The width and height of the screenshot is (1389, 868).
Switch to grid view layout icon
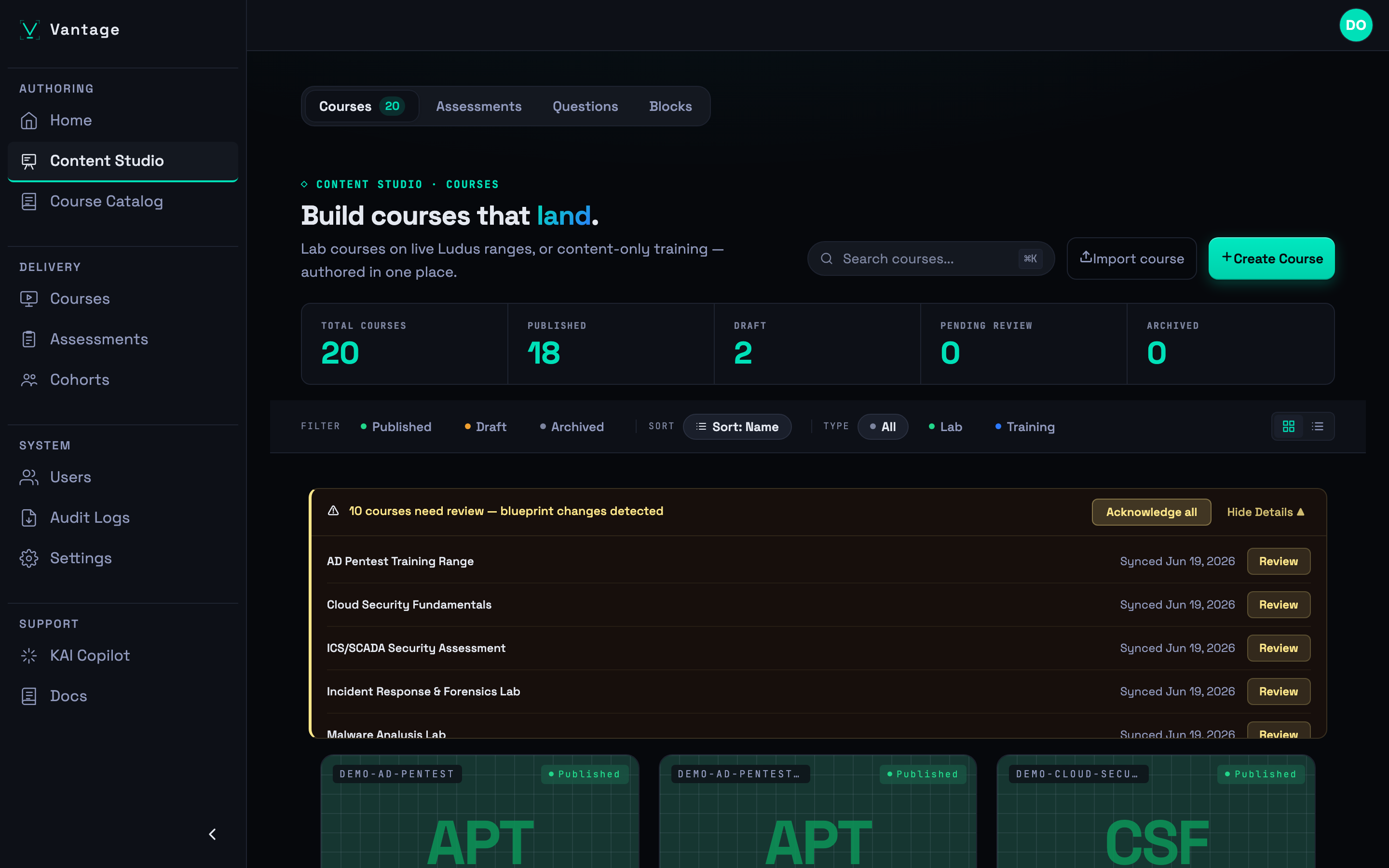[x=1289, y=427]
